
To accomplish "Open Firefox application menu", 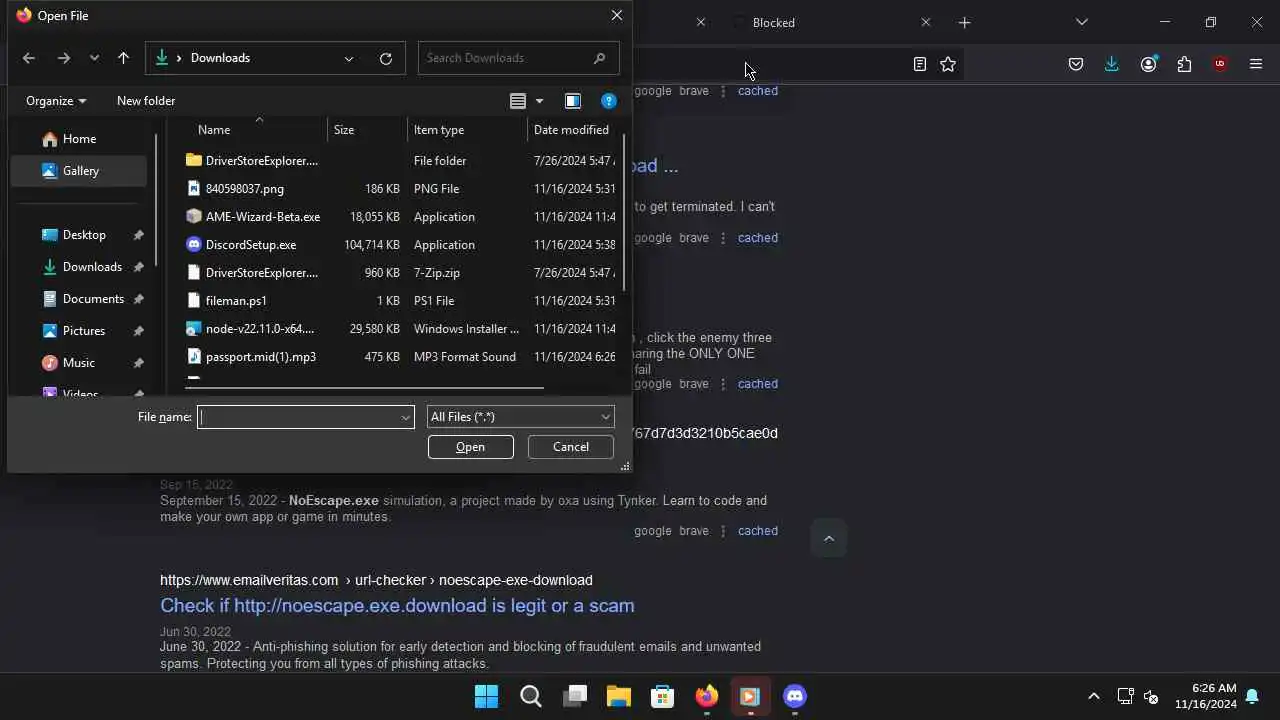I will tap(1256, 64).
